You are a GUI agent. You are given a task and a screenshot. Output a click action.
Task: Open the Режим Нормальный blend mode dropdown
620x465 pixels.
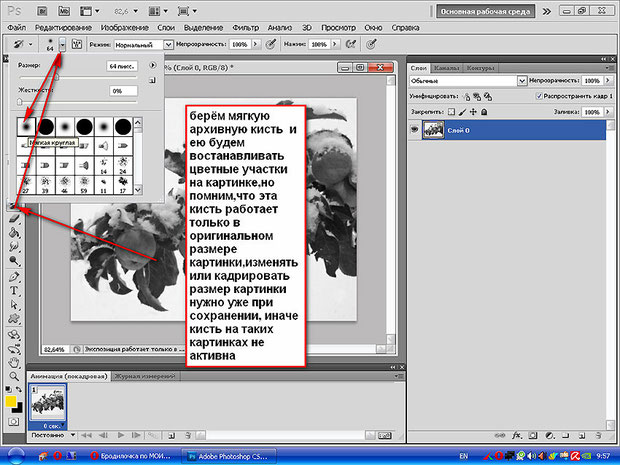(x=144, y=45)
